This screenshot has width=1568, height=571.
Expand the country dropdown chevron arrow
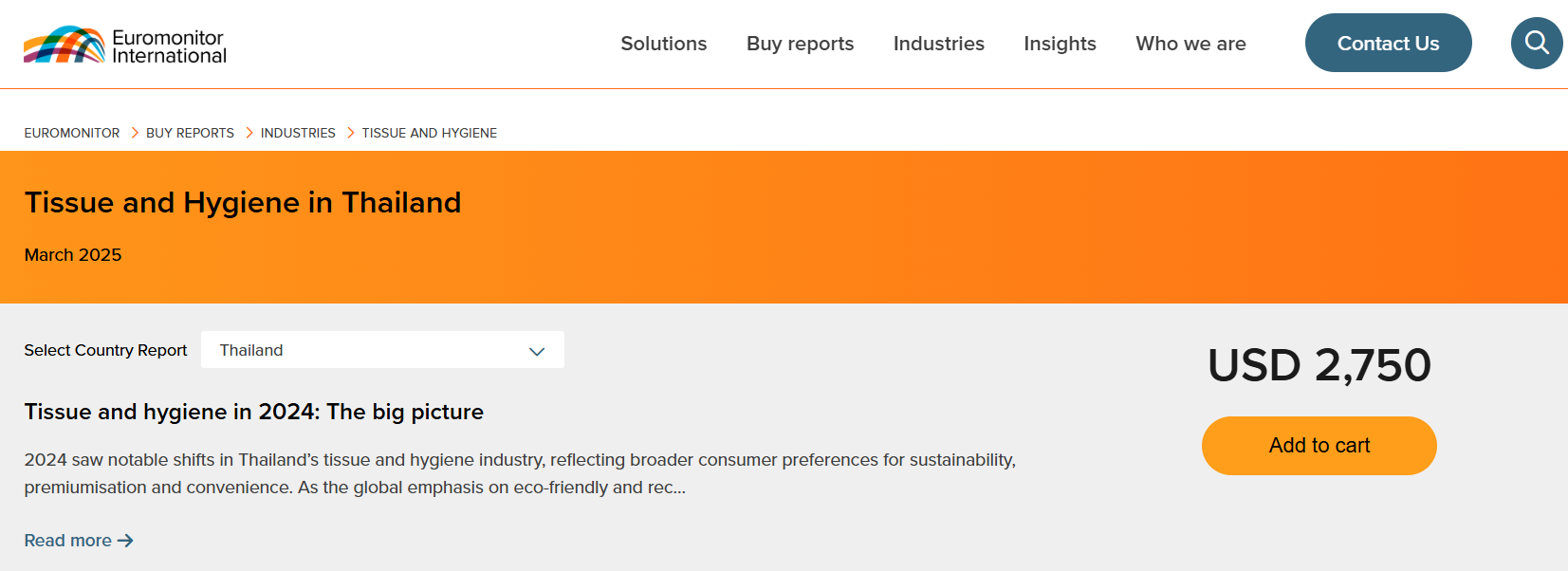[537, 351]
